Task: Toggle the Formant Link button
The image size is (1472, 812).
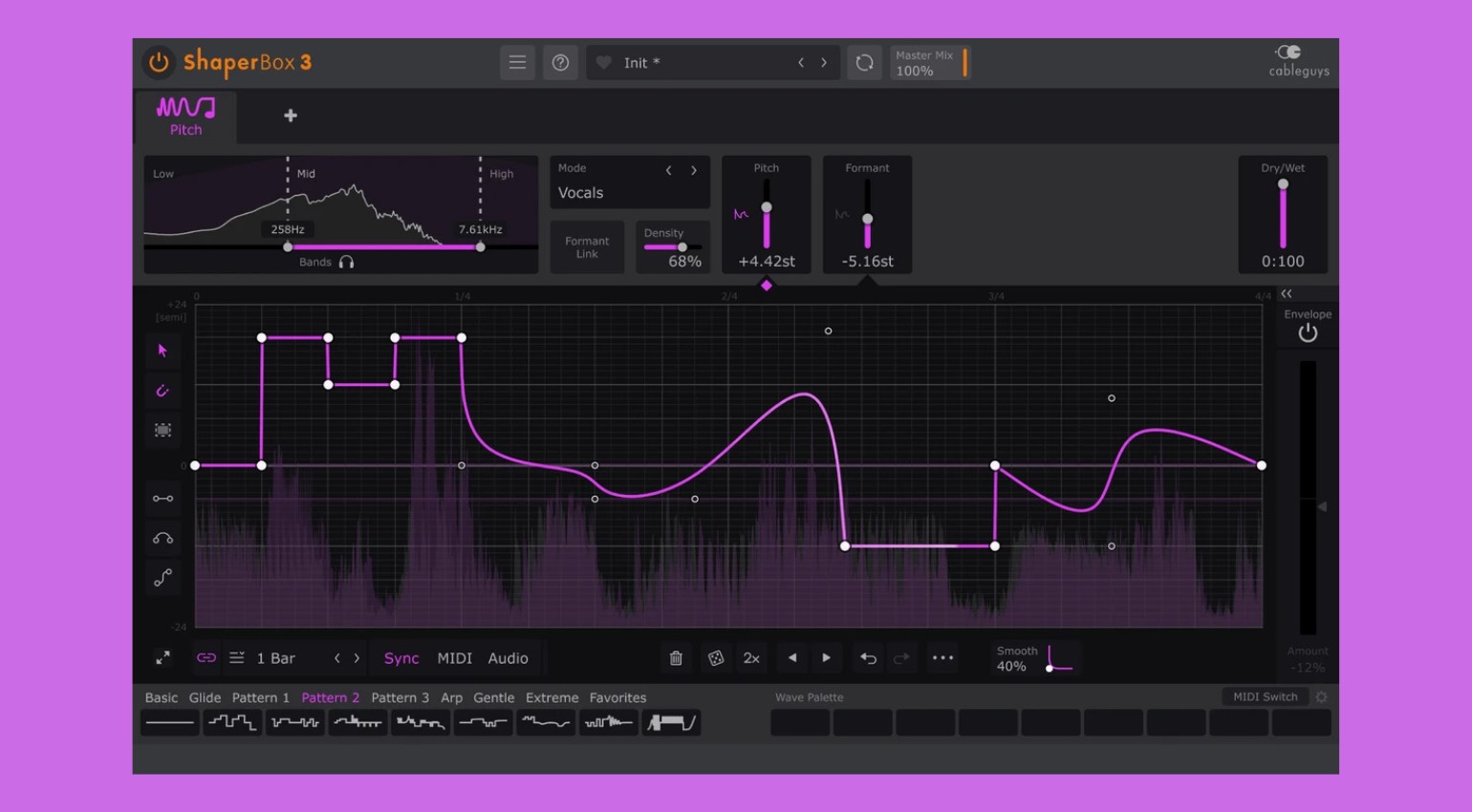Action: click(x=587, y=247)
